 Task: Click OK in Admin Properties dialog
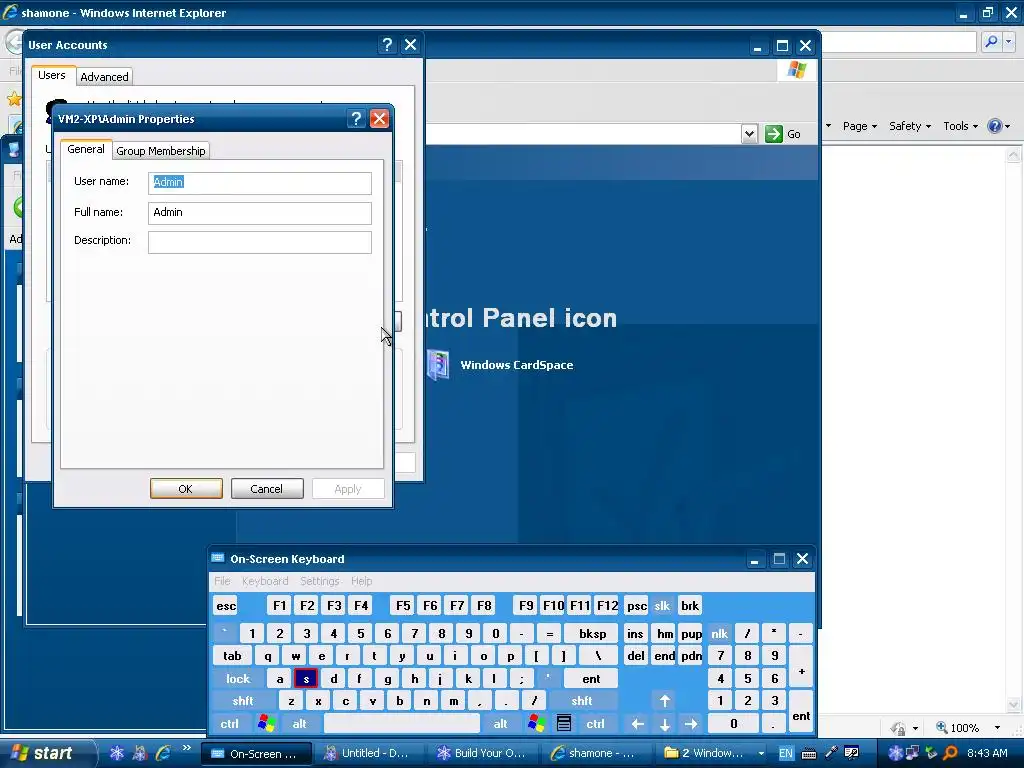(186, 488)
